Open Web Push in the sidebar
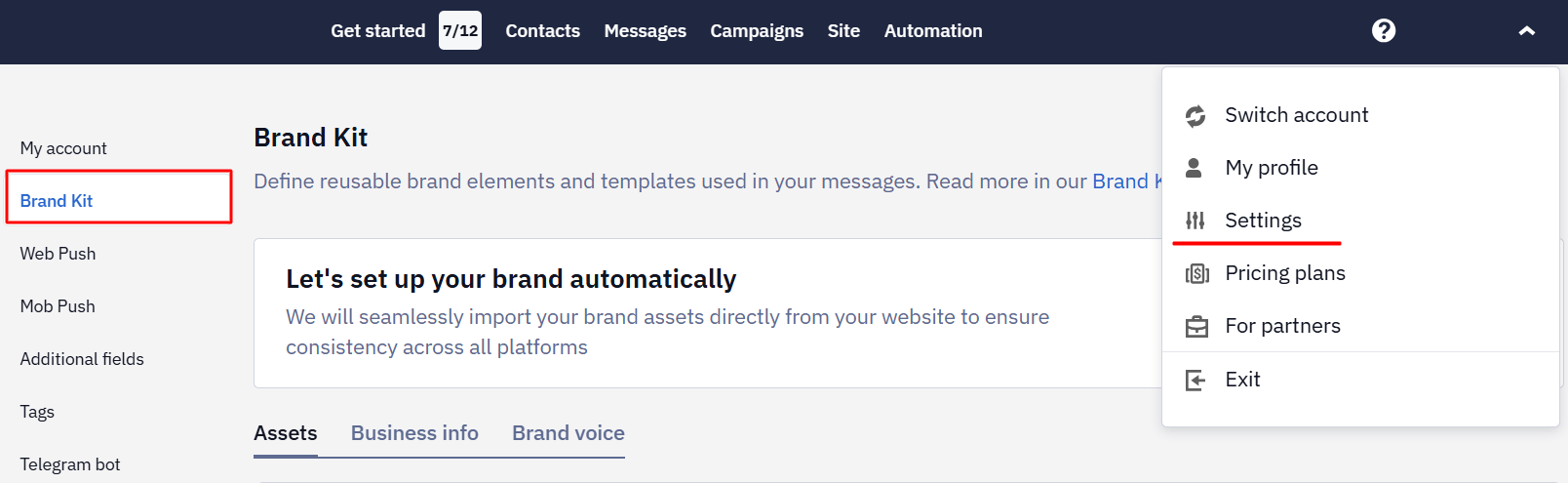Image resolution: width=1568 pixels, height=483 pixels. 58,254
